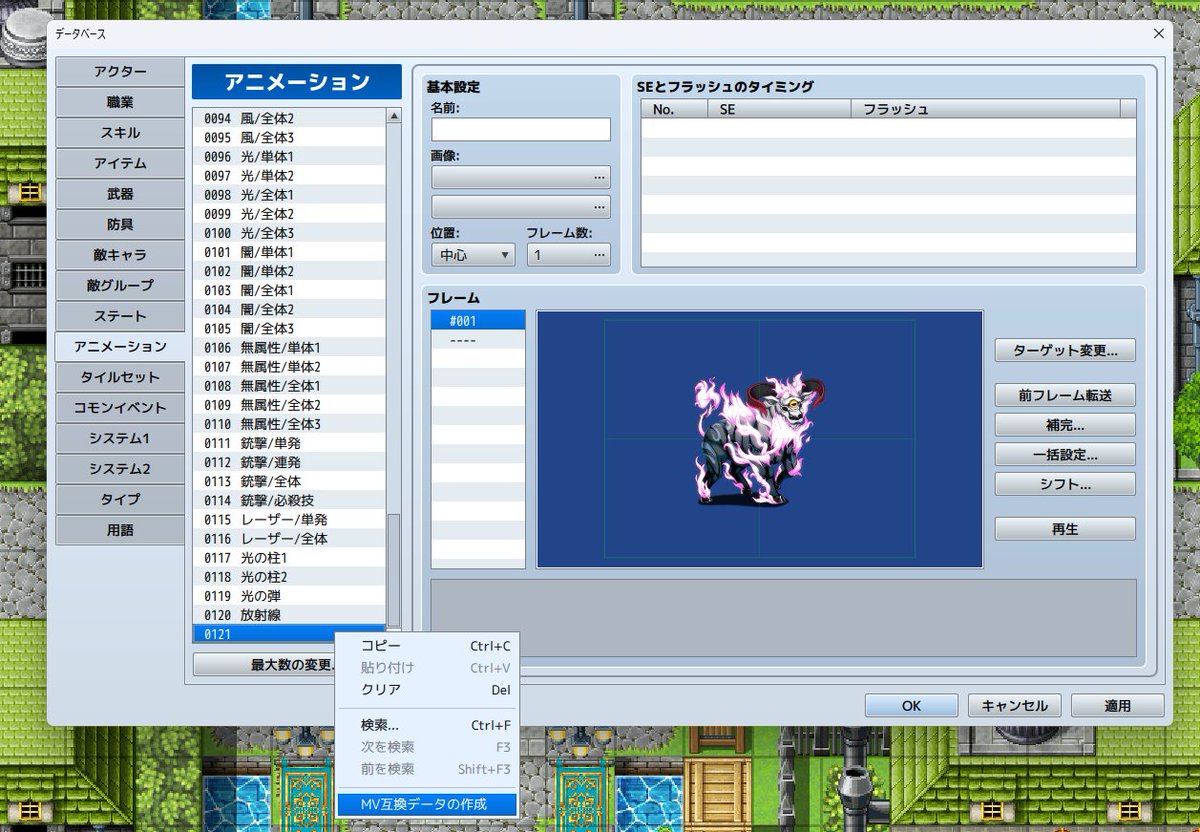Open 一括設定... dialog
Image resolution: width=1200 pixels, height=832 pixels.
[x=1065, y=454]
